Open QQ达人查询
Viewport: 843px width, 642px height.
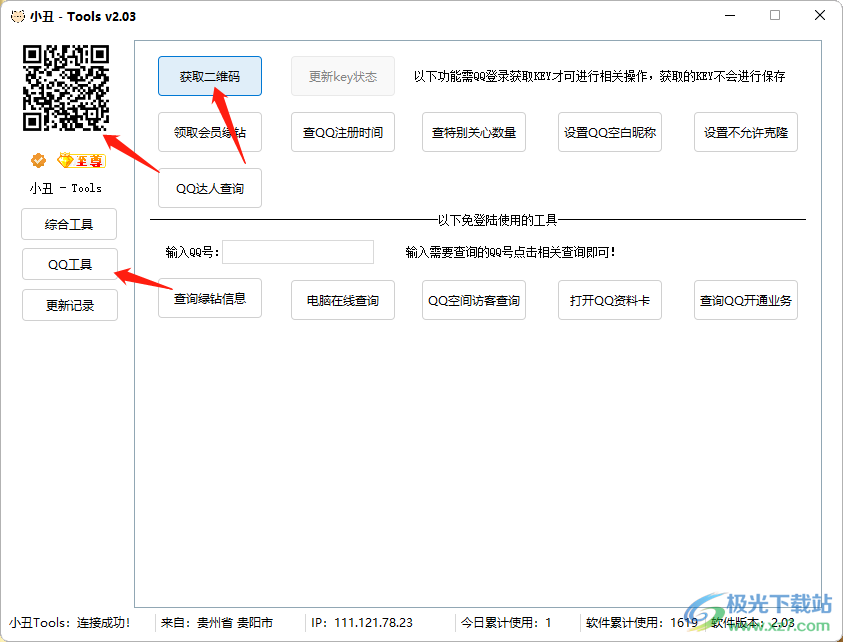pyautogui.click(x=210, y=188)
